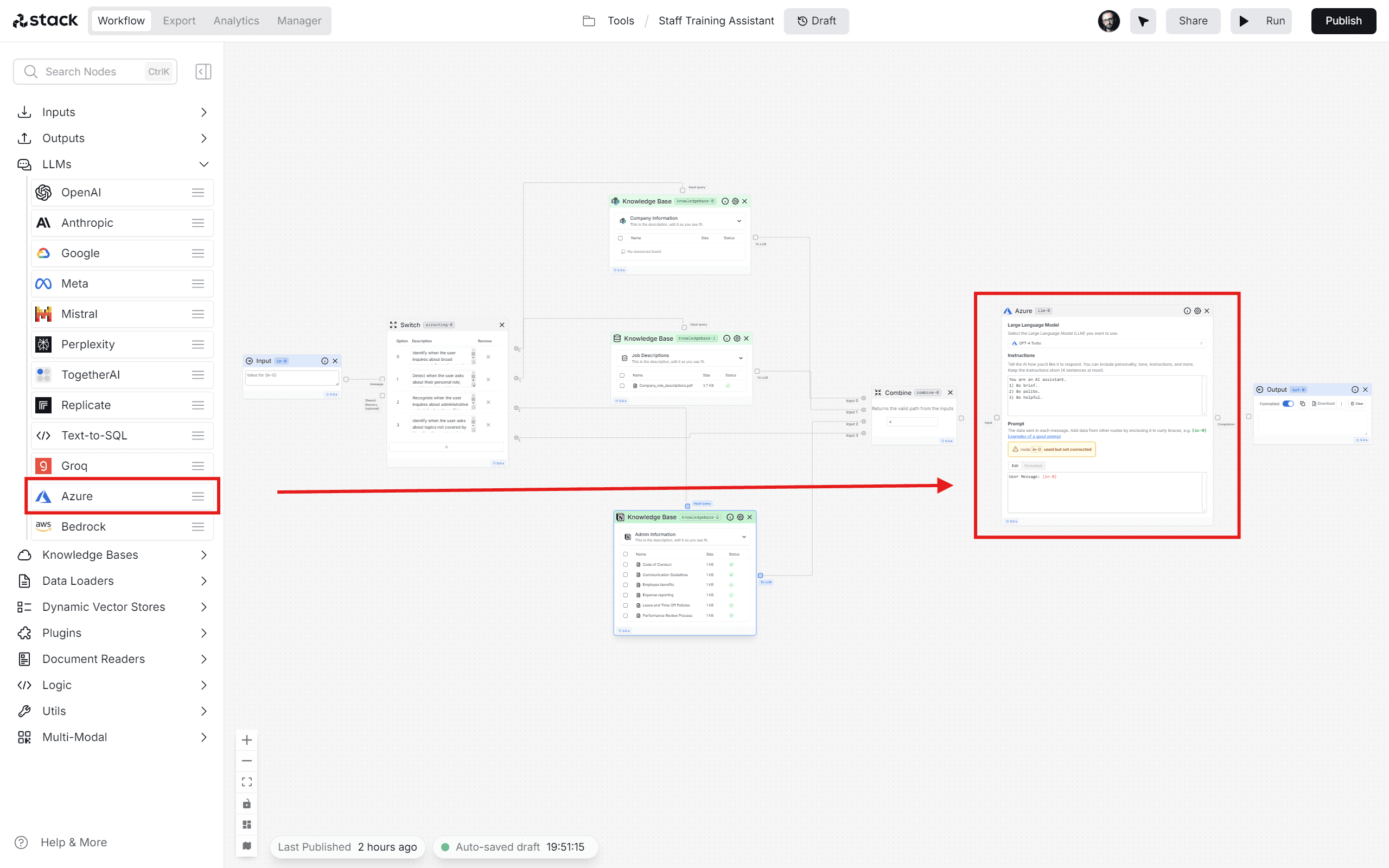Open the Company Information dropdown
1389x868 pixels.
(x=680, y=221)
